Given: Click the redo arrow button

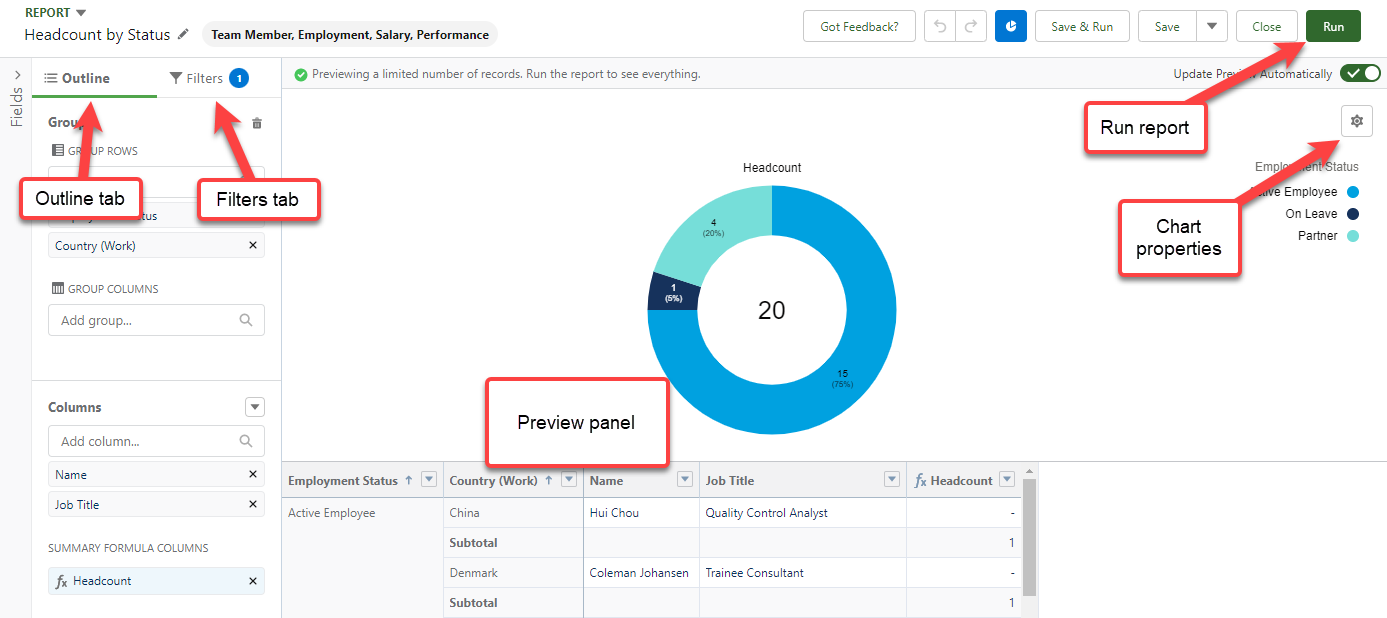Looking at the screenshot, I should pyautogui.click(x=970, y=27).
